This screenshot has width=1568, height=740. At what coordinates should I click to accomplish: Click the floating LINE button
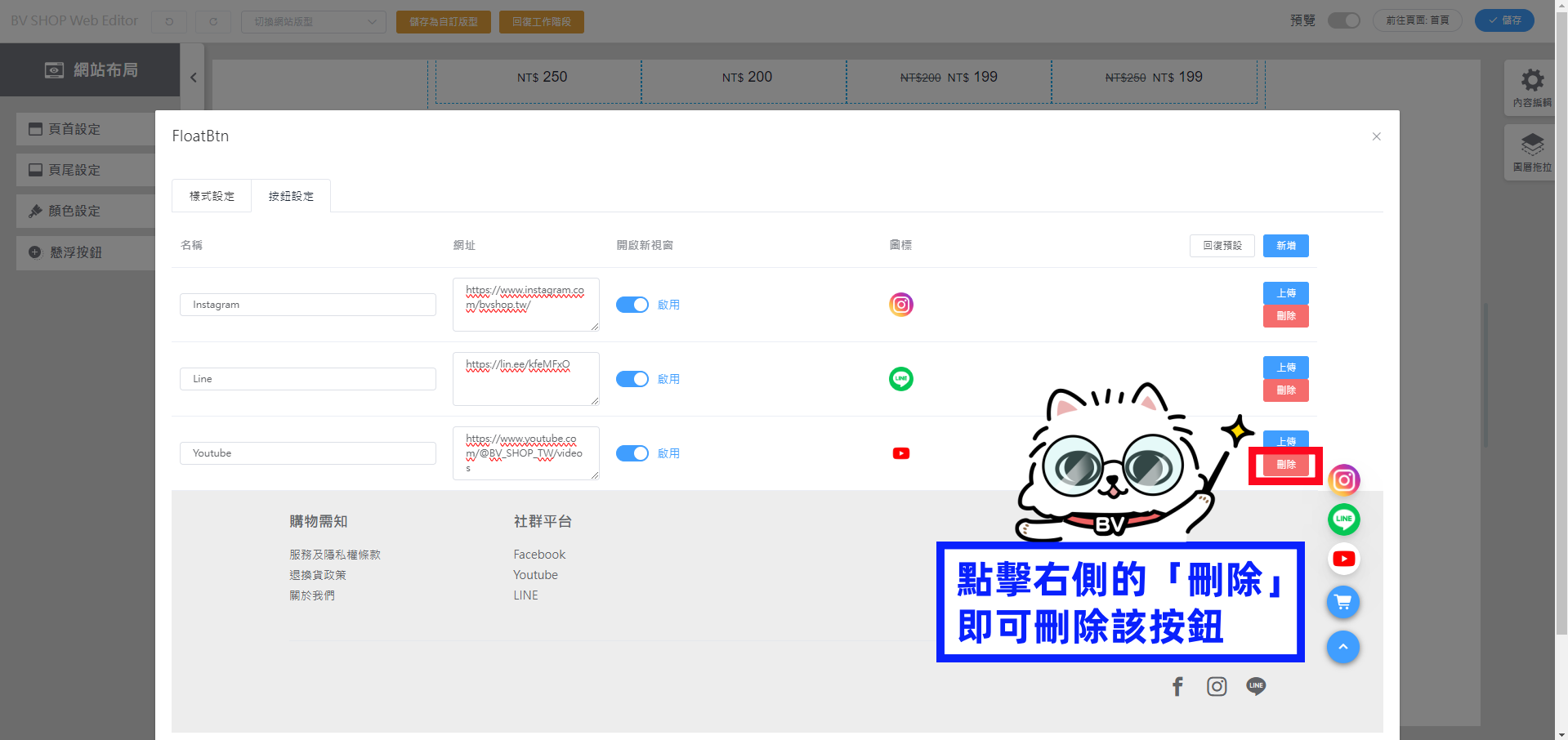tap(1343, 519)
